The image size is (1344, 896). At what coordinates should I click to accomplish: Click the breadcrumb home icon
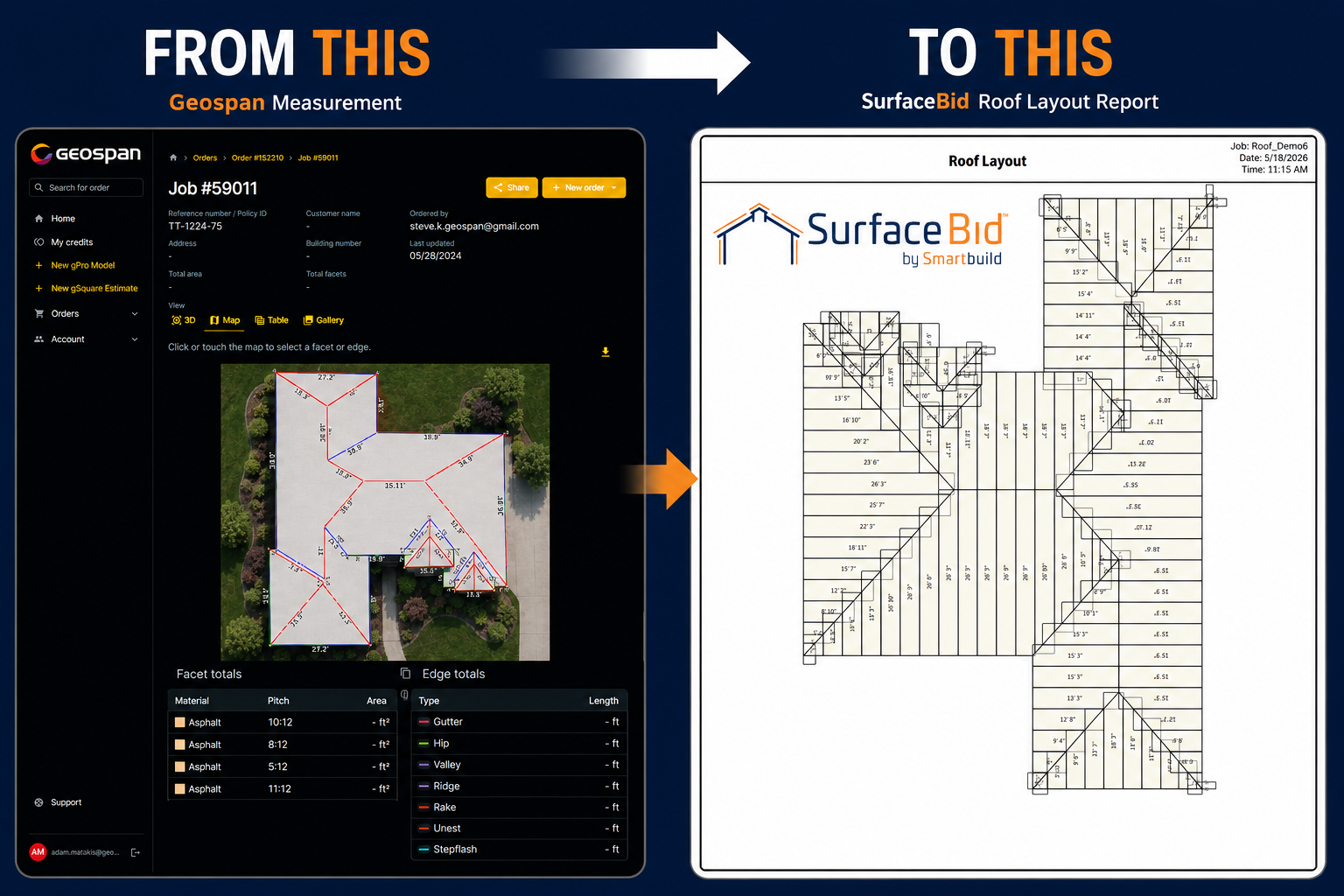173,158
